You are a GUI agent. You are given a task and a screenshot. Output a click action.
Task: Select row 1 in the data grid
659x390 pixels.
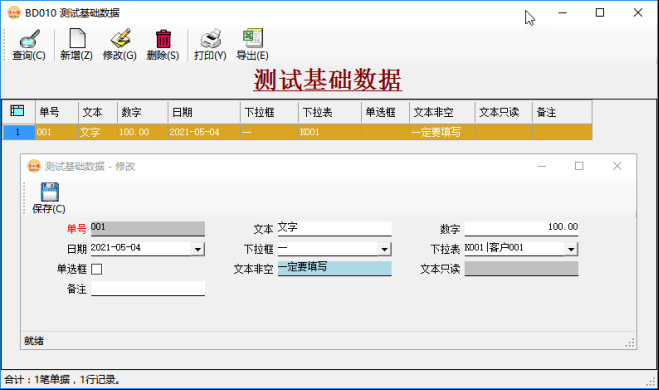tap(298, 132)
